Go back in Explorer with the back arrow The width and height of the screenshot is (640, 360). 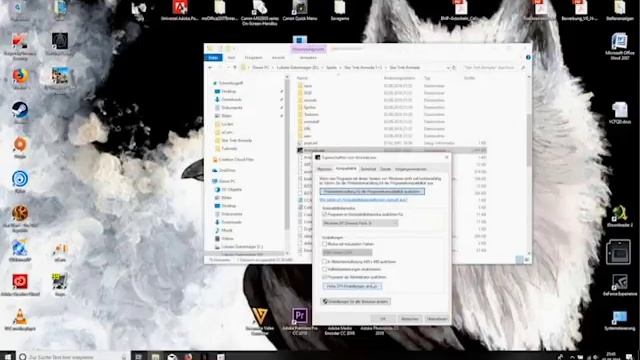tap(211, 67)
